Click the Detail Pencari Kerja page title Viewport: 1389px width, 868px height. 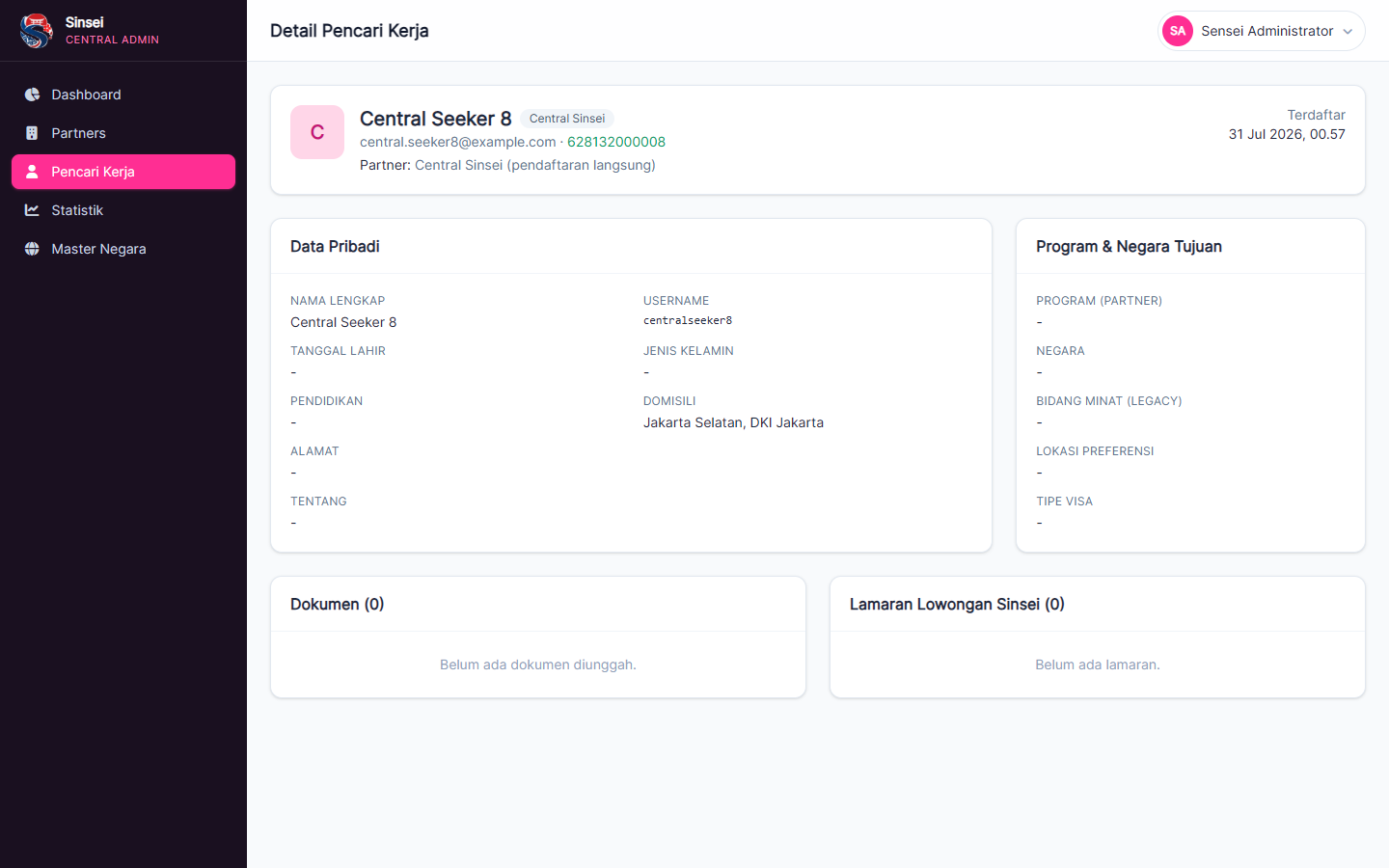(x=349, y=31)
